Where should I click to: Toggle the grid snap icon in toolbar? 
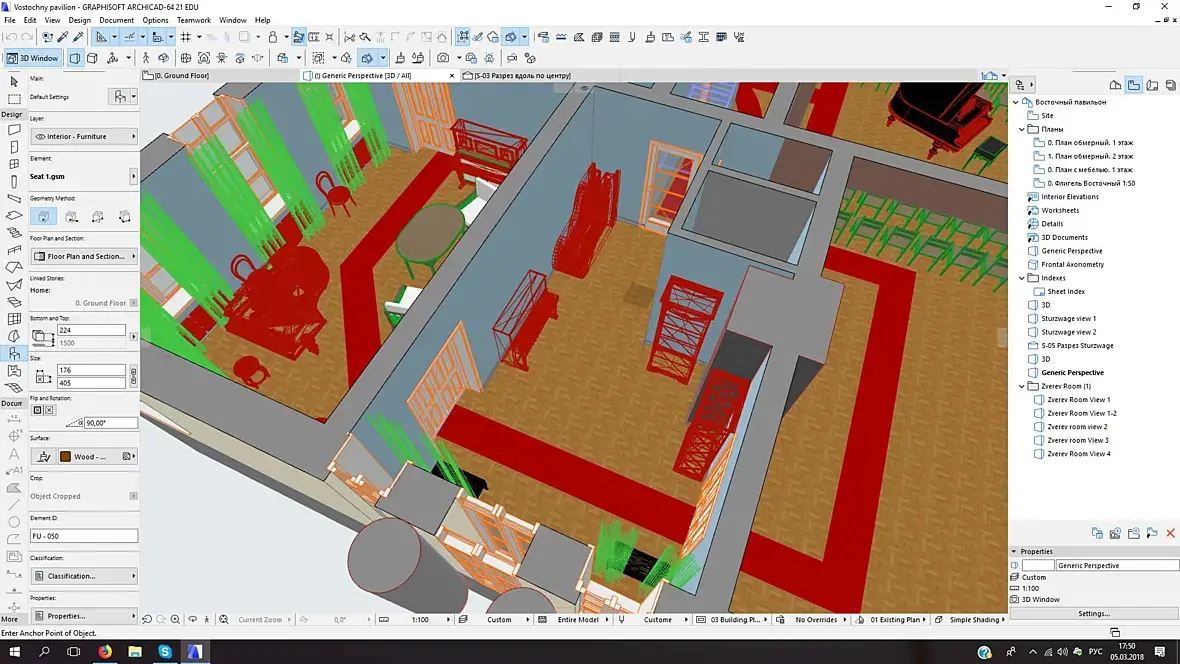coord(186,37)
